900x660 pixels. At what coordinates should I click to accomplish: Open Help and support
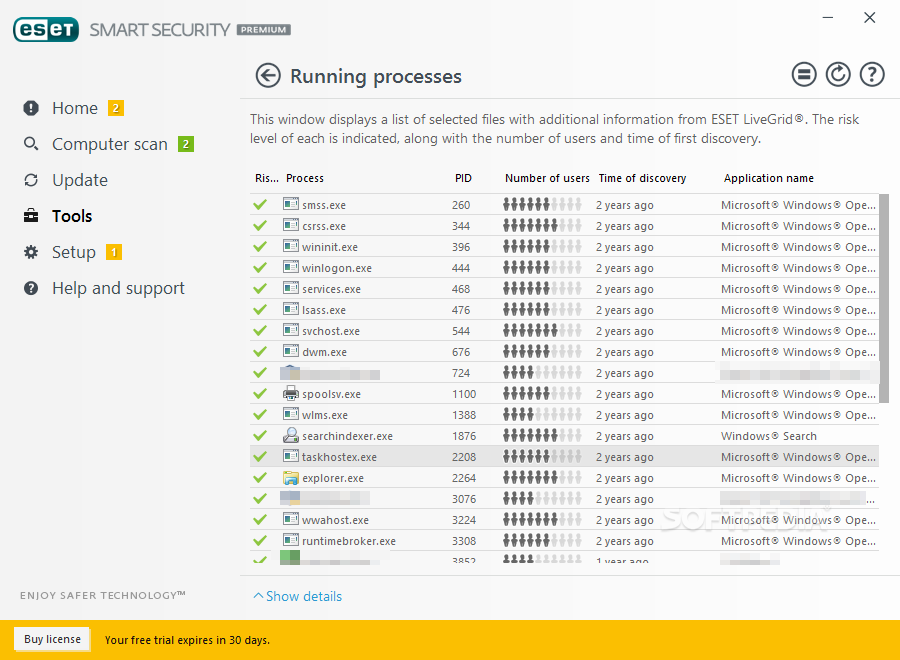tap(118, 288)
